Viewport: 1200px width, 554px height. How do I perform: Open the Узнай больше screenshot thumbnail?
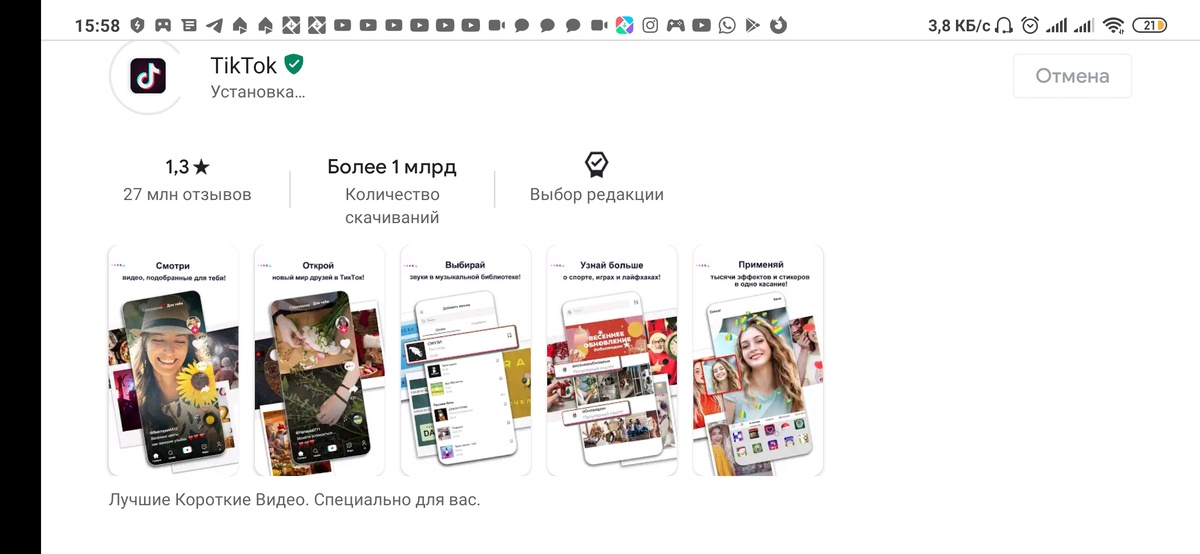pyautogui.click(x=612, y=360)
